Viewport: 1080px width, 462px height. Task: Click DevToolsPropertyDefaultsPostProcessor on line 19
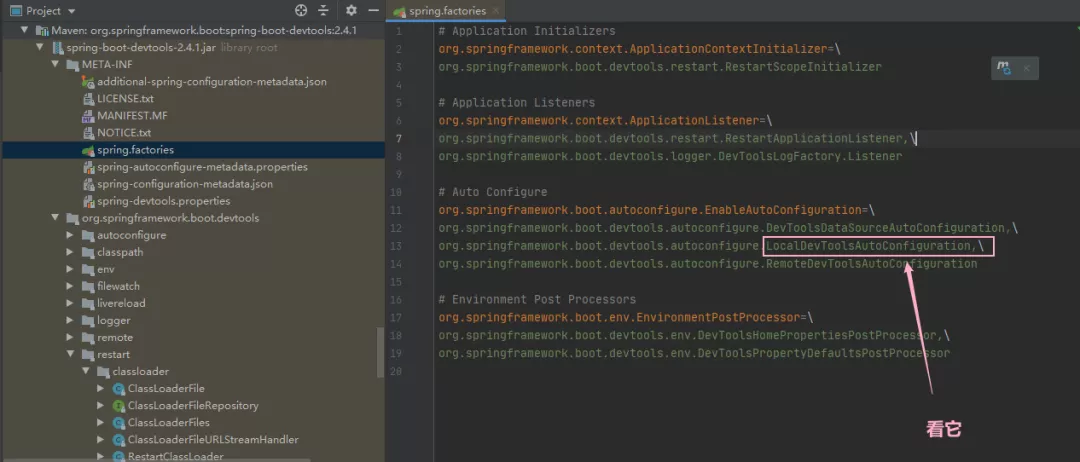coord(824,353)
